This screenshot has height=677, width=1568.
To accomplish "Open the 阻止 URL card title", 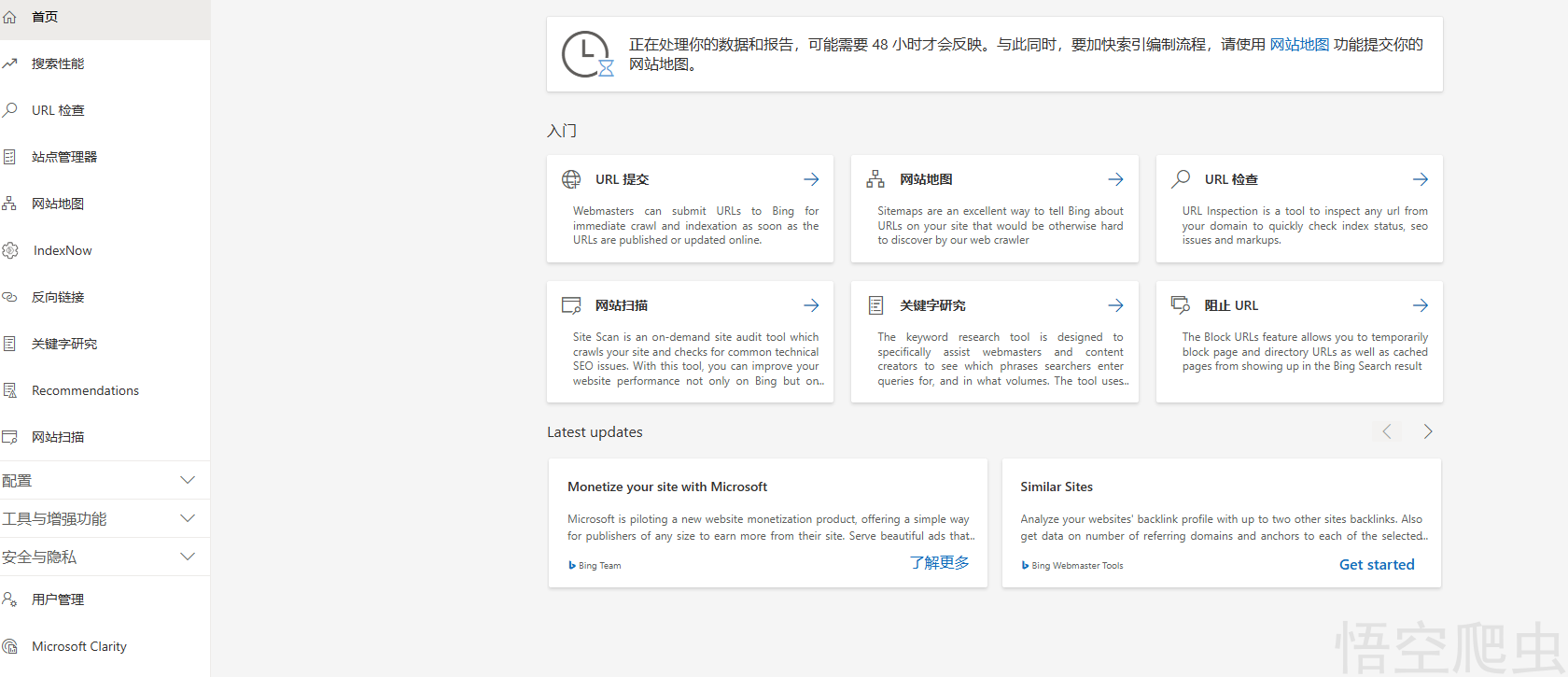I will [1231, 305].
